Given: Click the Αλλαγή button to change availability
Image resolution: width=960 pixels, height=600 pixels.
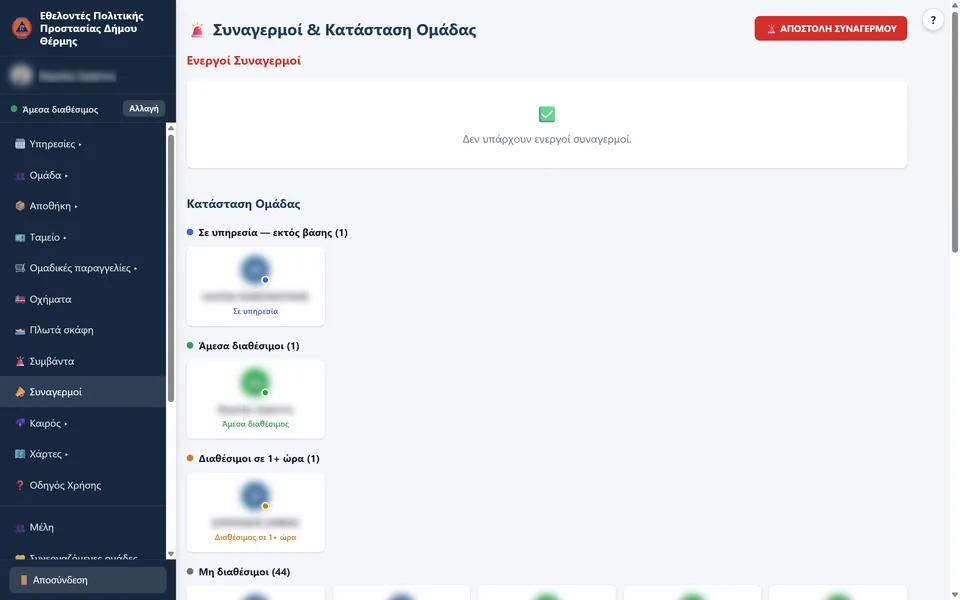Looking at the screenshot, I should coord(144,108).
